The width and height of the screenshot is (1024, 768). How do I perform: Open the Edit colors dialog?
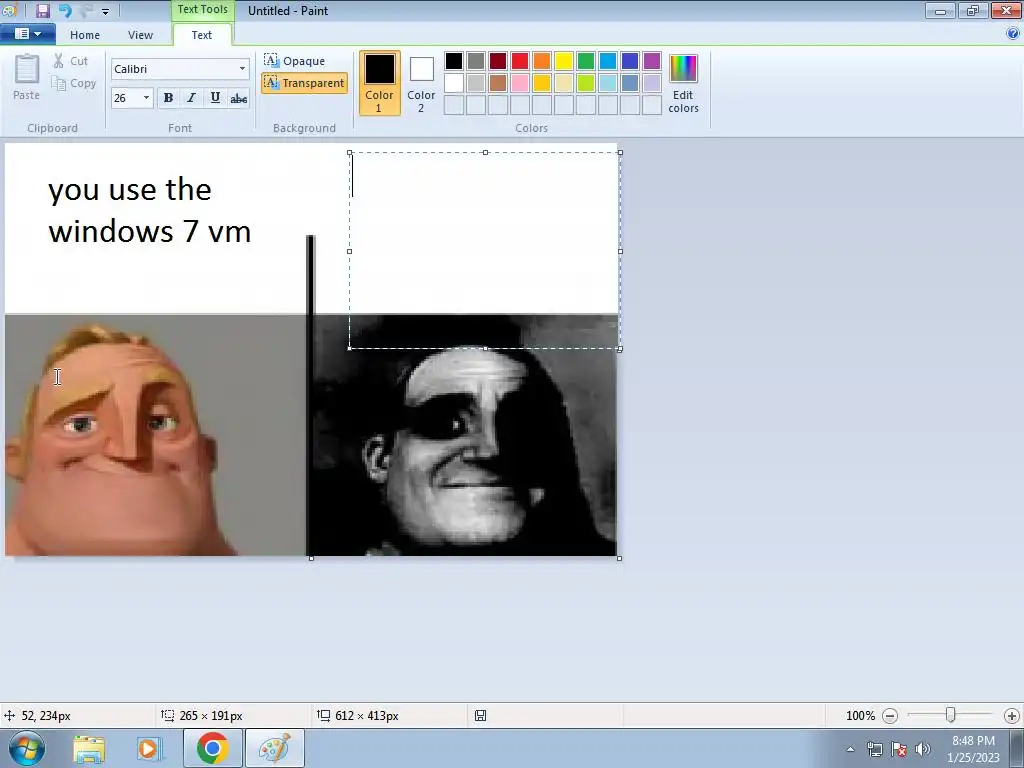coord(683,84)
